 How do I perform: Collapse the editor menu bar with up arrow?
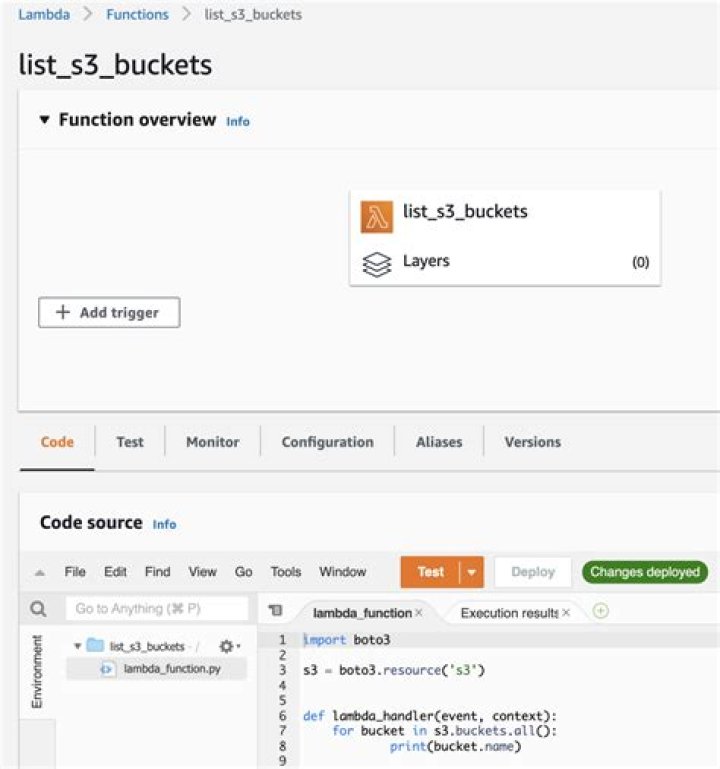40,572
